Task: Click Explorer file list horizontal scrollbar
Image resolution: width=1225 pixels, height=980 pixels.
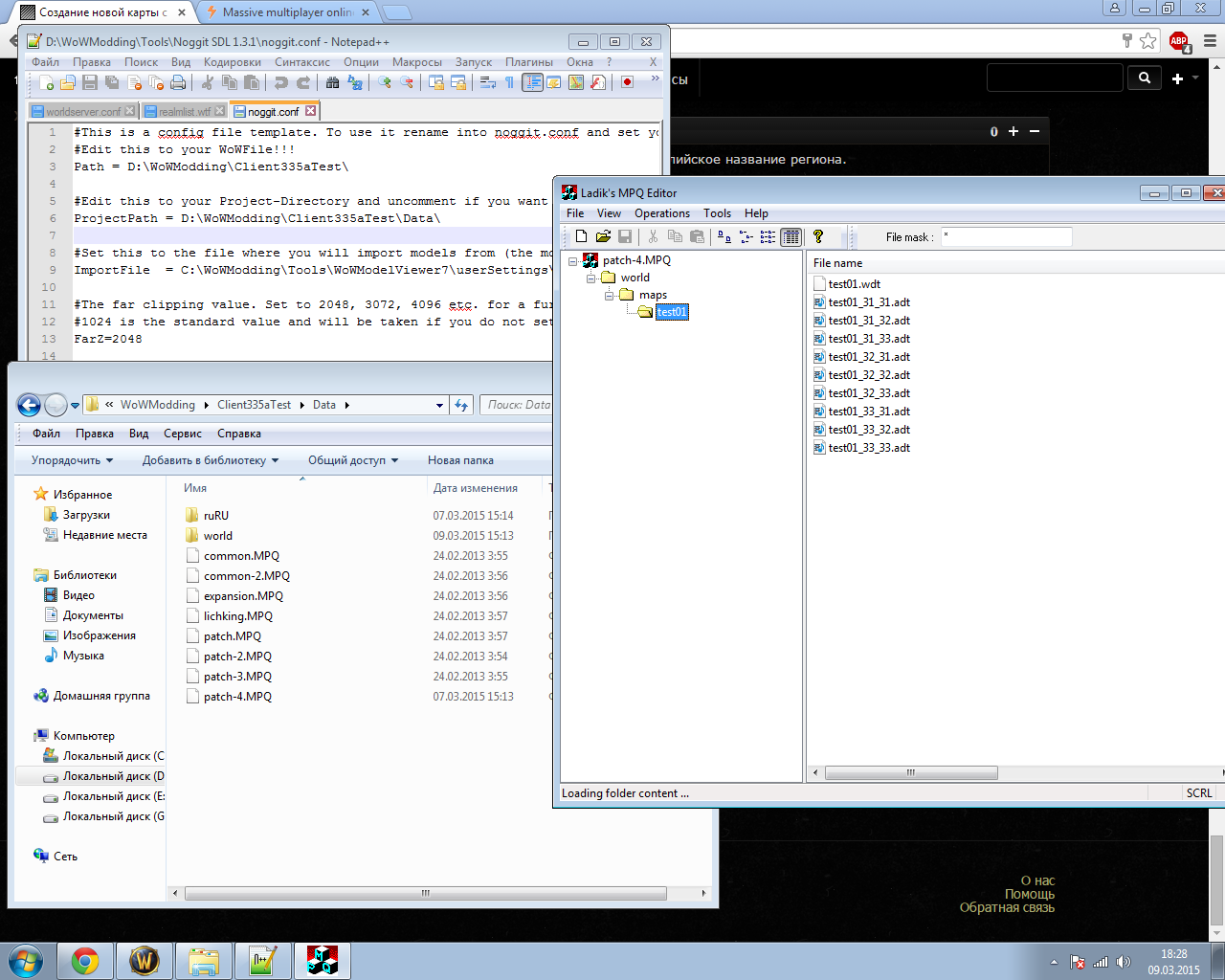Action: [426, 893]
